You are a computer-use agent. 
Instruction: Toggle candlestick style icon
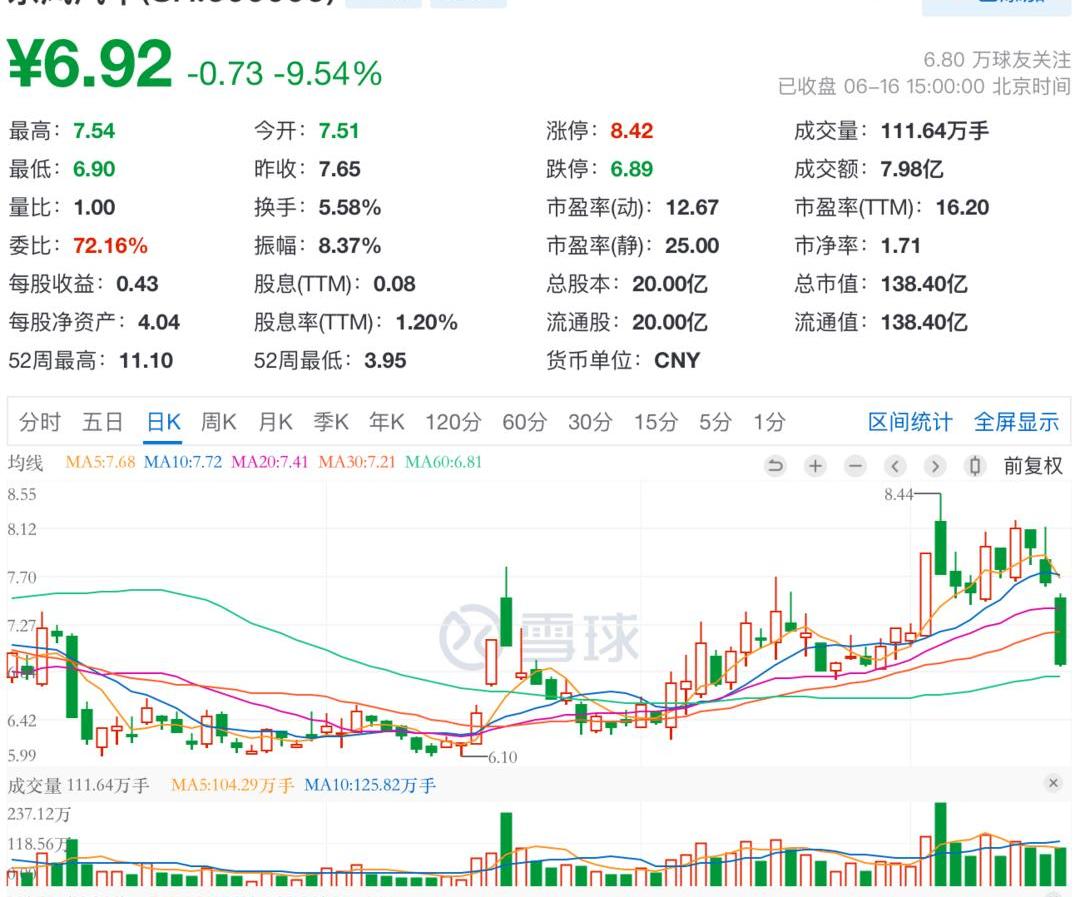pyautogui.click(x=975, y=466)
